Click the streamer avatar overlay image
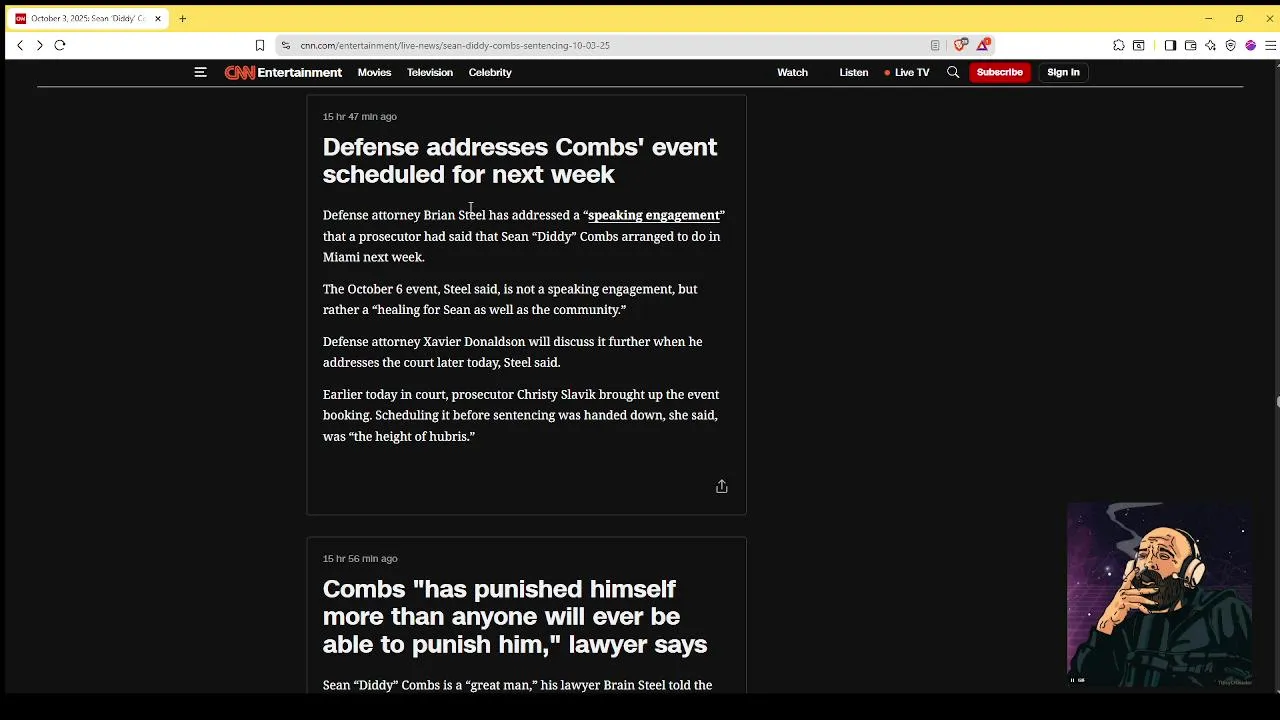The height and width of the screenshot is (720, 1280). click(x=1160, y=595)
